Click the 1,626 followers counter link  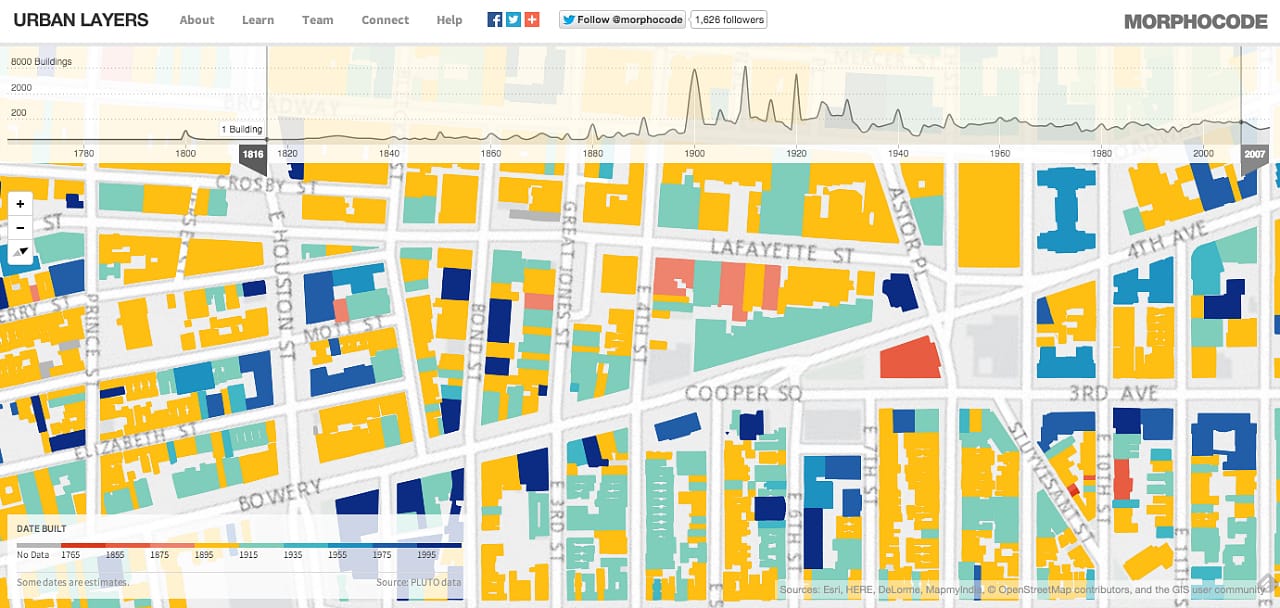(x=728, y=18)
